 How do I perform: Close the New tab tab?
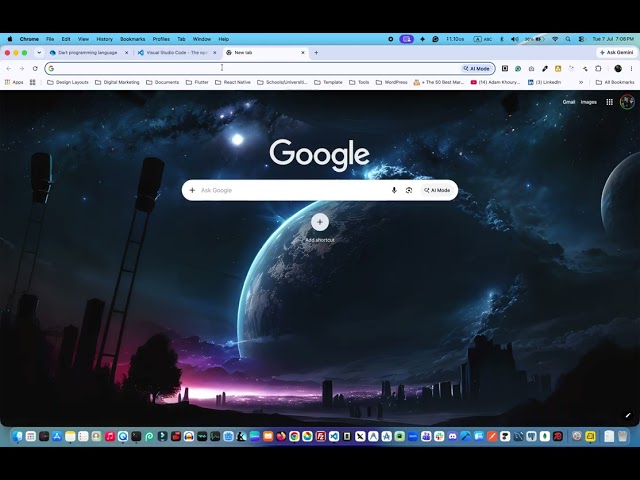coord(303,53)
